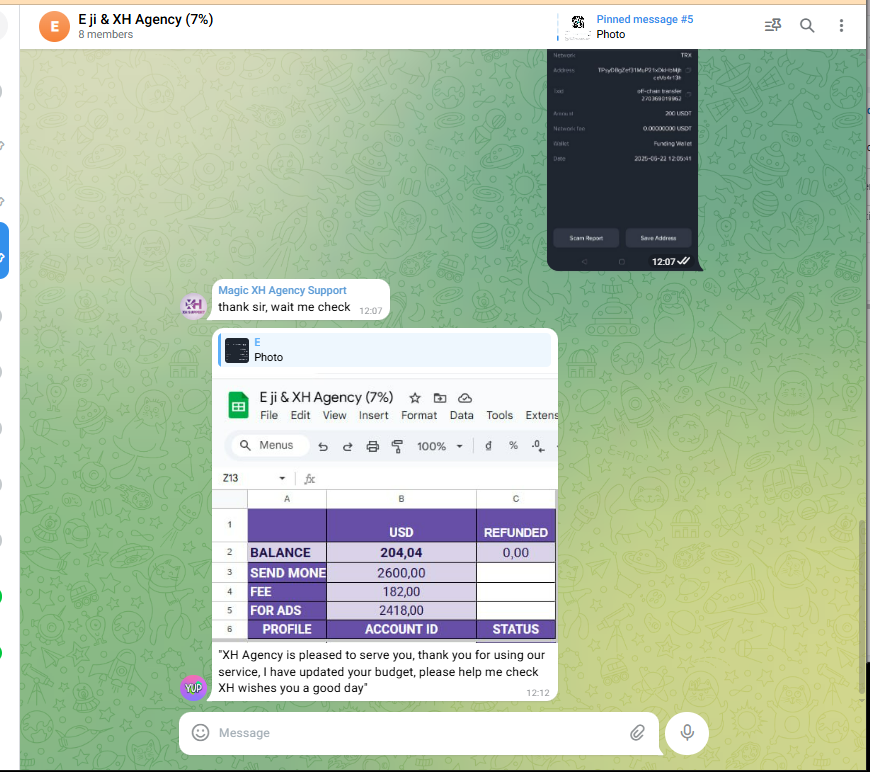The height and width of the screenshot is (772, 870).
Task: Click the replied-to Photo quote from E
Action: pos(385,350)
